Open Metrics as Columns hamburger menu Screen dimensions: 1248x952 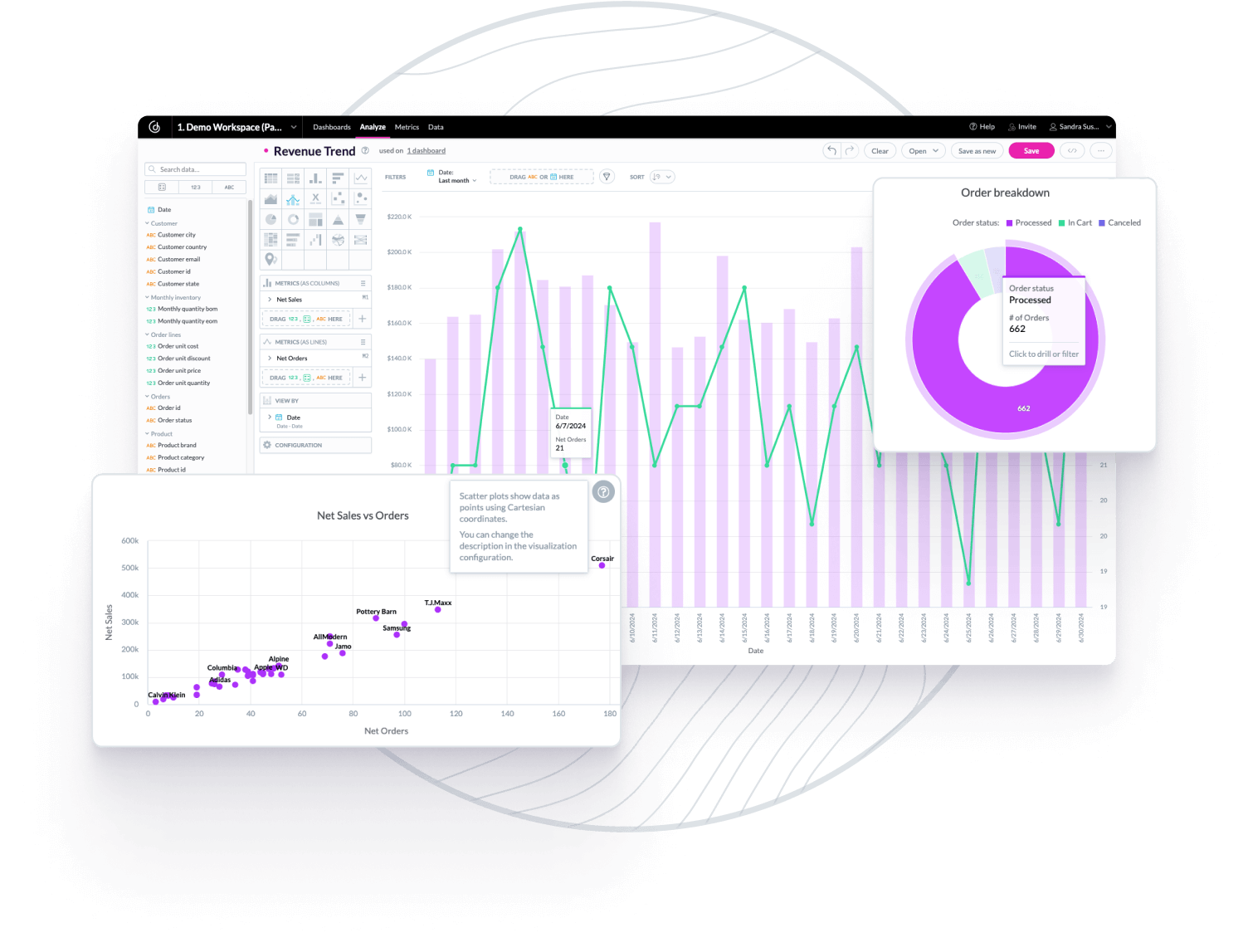click(363, 283)
